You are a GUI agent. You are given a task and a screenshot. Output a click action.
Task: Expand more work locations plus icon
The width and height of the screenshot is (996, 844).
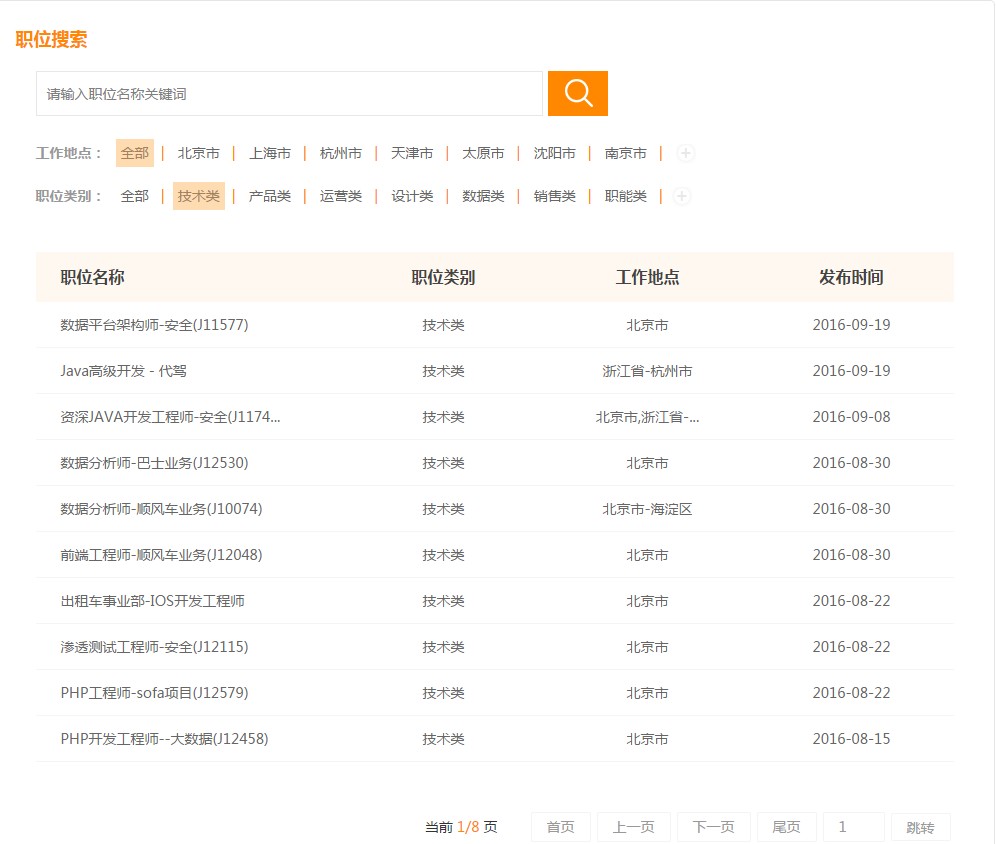685,153
